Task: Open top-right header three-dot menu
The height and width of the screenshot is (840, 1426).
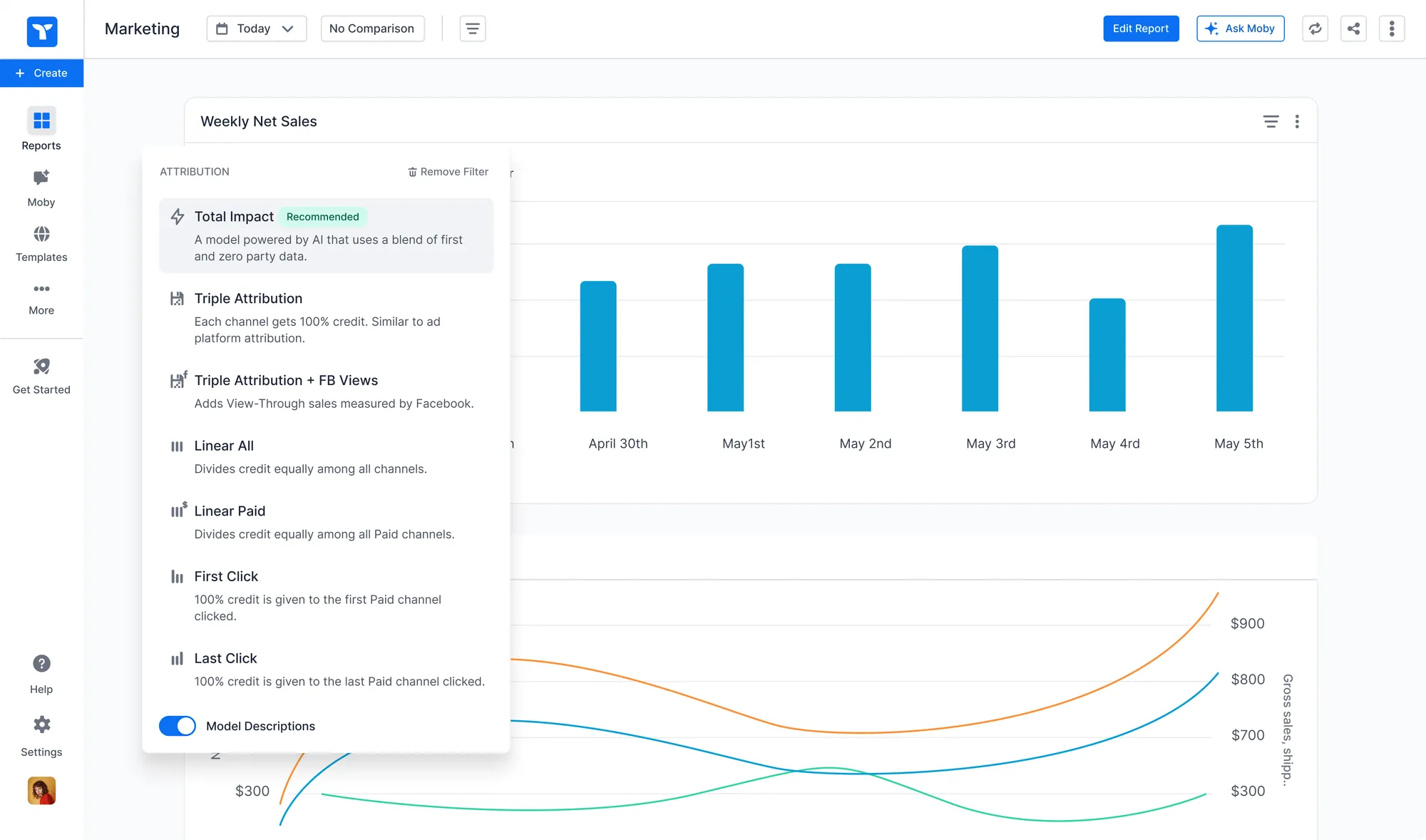Action: [x=1391, y=29]
